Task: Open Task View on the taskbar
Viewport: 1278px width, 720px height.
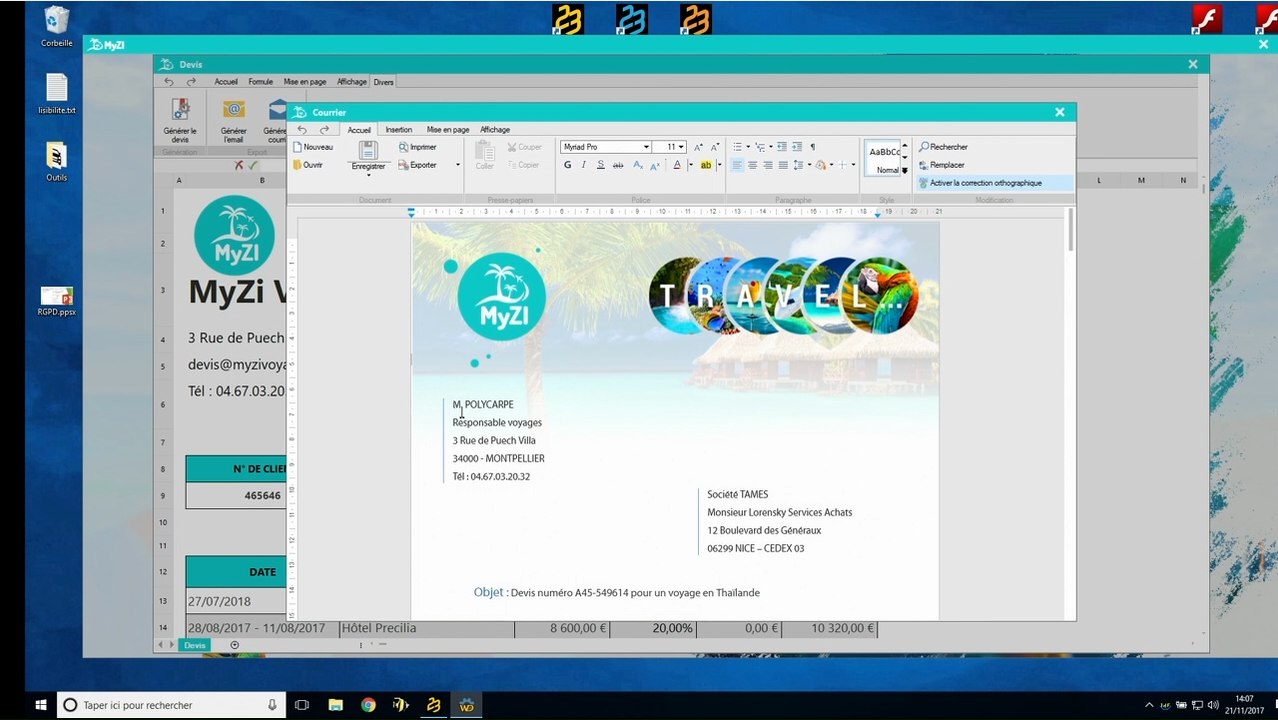Action: [x=302, y=705]
